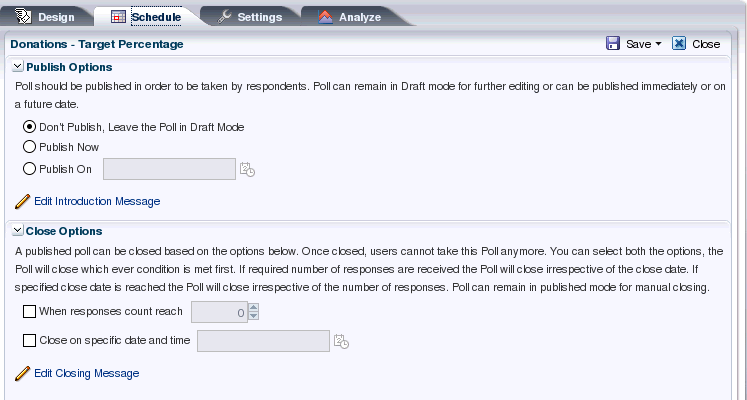
Task: Click the Donations - Target Percentage title
Action: point(97,44)
